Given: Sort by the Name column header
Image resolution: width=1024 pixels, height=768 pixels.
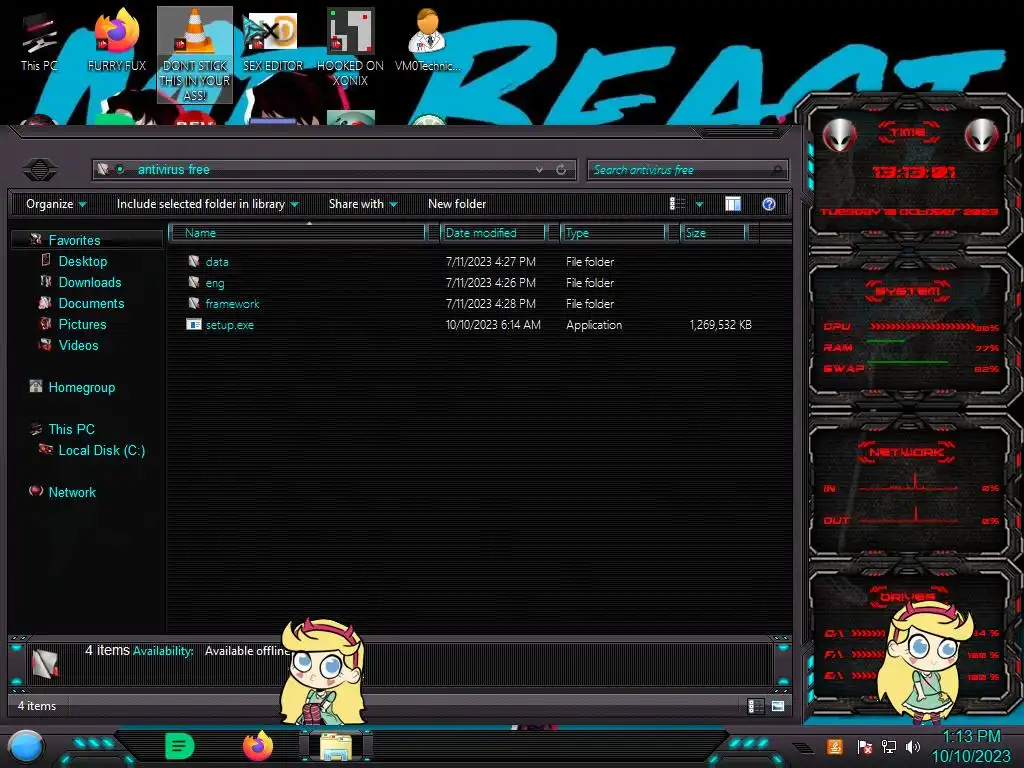Looking at the screenshot, I should click(297, 232).
